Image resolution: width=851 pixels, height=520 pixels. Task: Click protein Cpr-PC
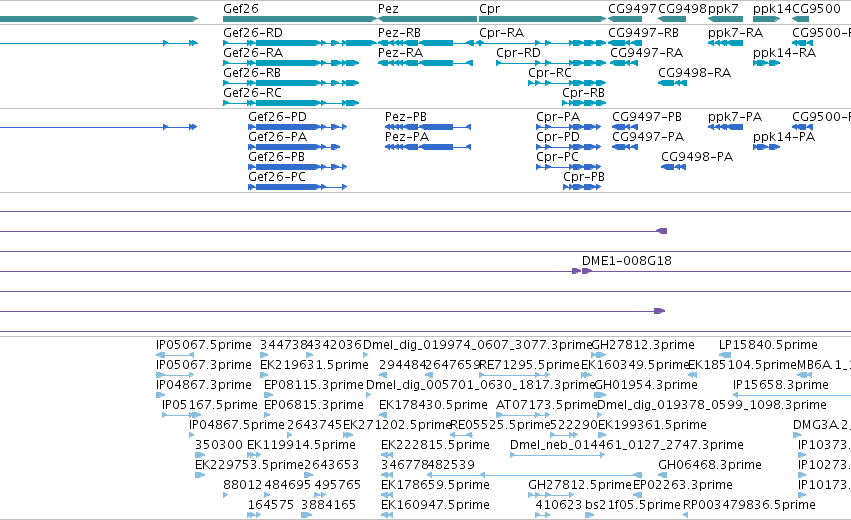click(x=557, y=157)
